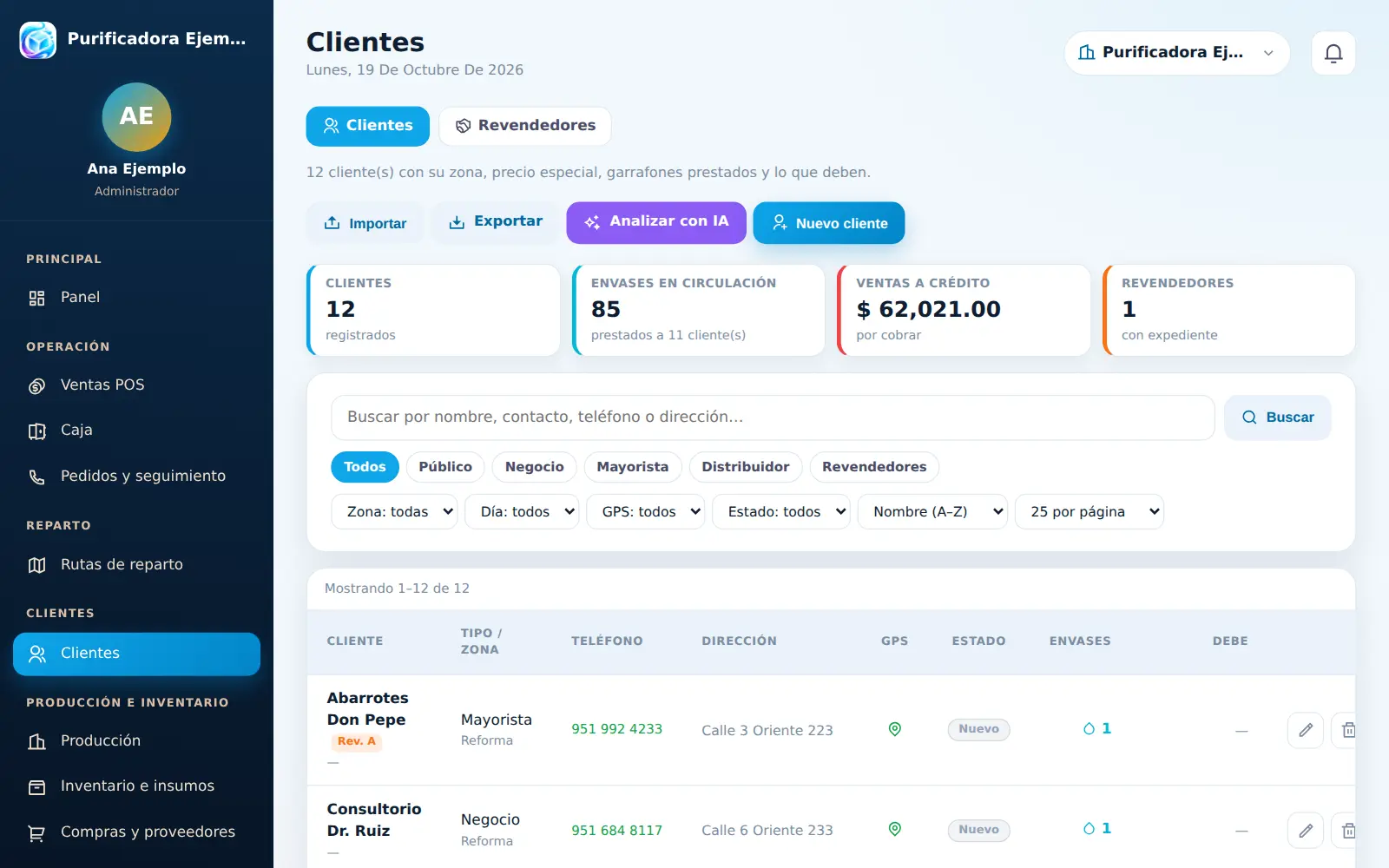This screenshot has height=868, width=1389.
Task: Switch to the Revendedores tab
Action: [x=525, y=126]
